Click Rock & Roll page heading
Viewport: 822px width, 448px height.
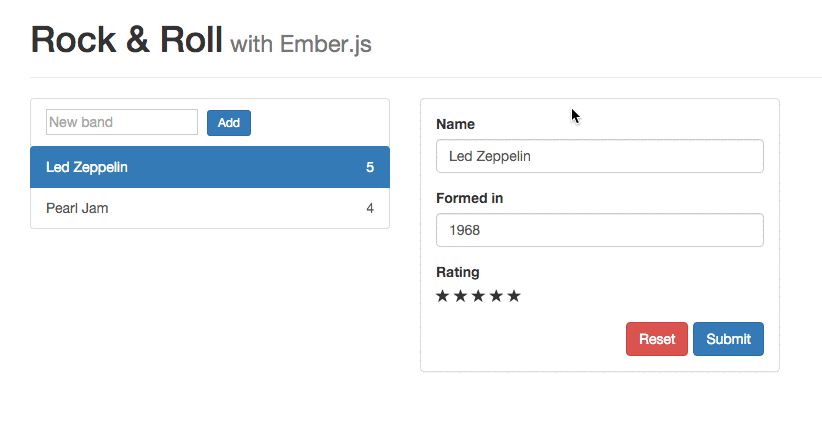(x=126, y=39)
